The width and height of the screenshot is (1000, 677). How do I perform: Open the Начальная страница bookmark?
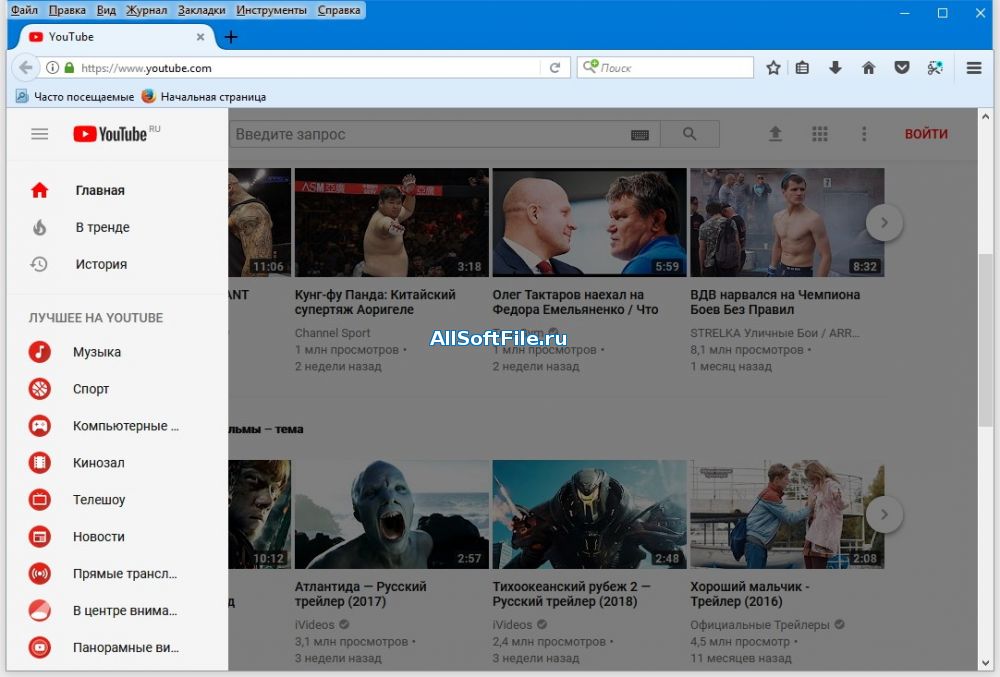pyautogui.click(x=203, y=97)
